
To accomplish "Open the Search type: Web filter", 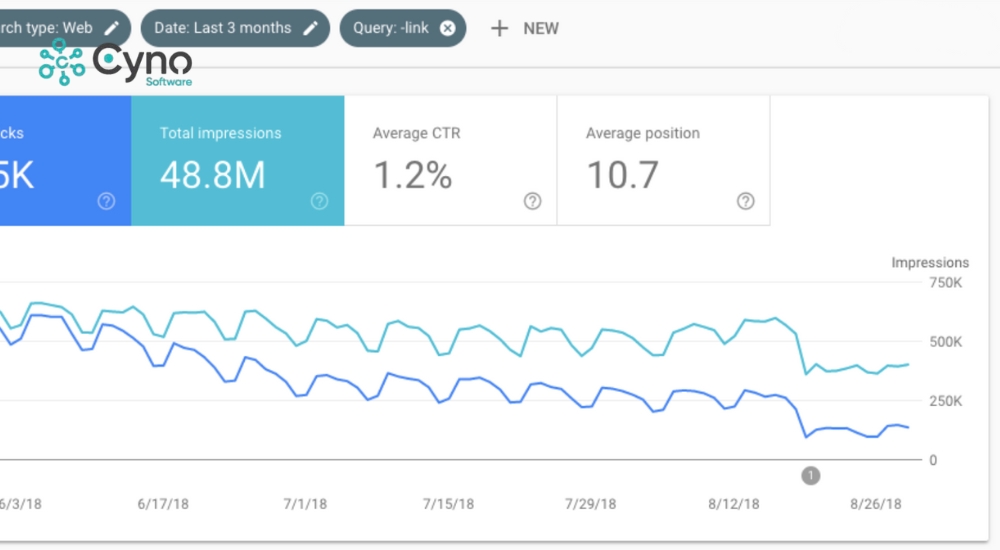I will [x=50, y=28].
